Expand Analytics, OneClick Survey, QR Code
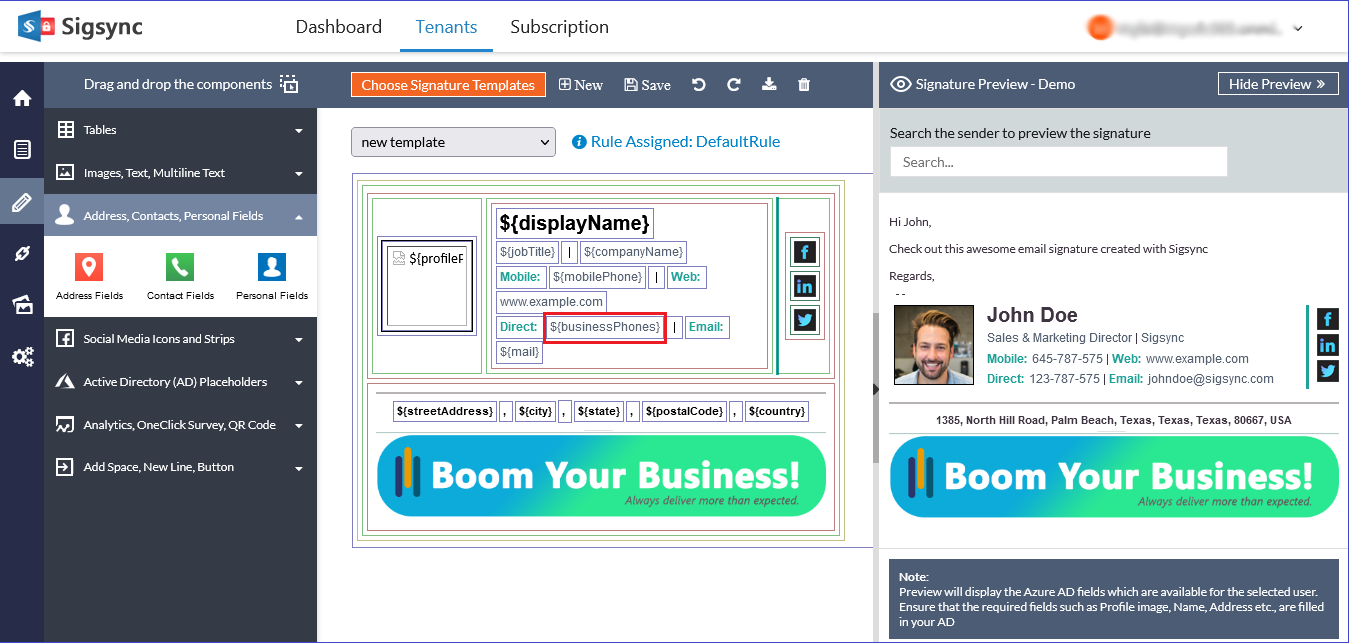Screen dimensions: 1349x643 pos(180,425)
